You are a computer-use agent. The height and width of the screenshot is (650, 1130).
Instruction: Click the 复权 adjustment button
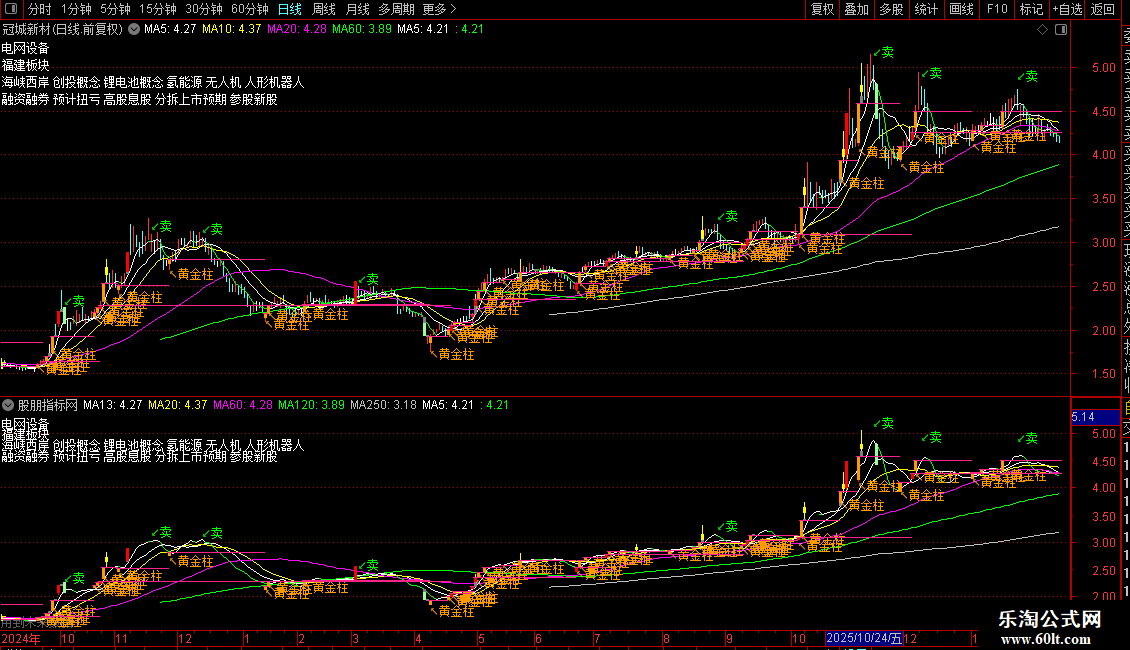point(822,9)
